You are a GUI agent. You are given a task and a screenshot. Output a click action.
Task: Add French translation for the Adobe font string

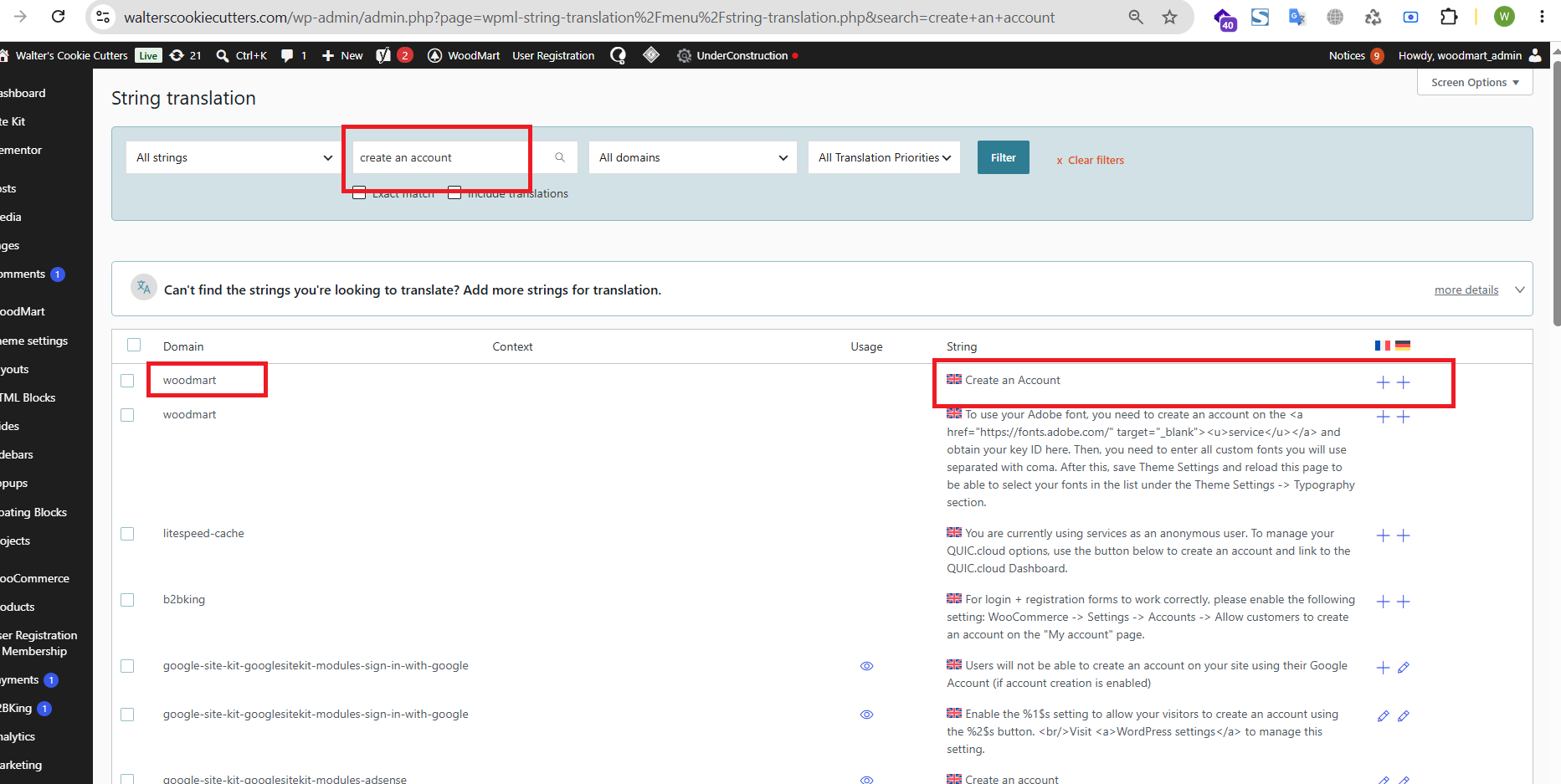coord(1383,417)
